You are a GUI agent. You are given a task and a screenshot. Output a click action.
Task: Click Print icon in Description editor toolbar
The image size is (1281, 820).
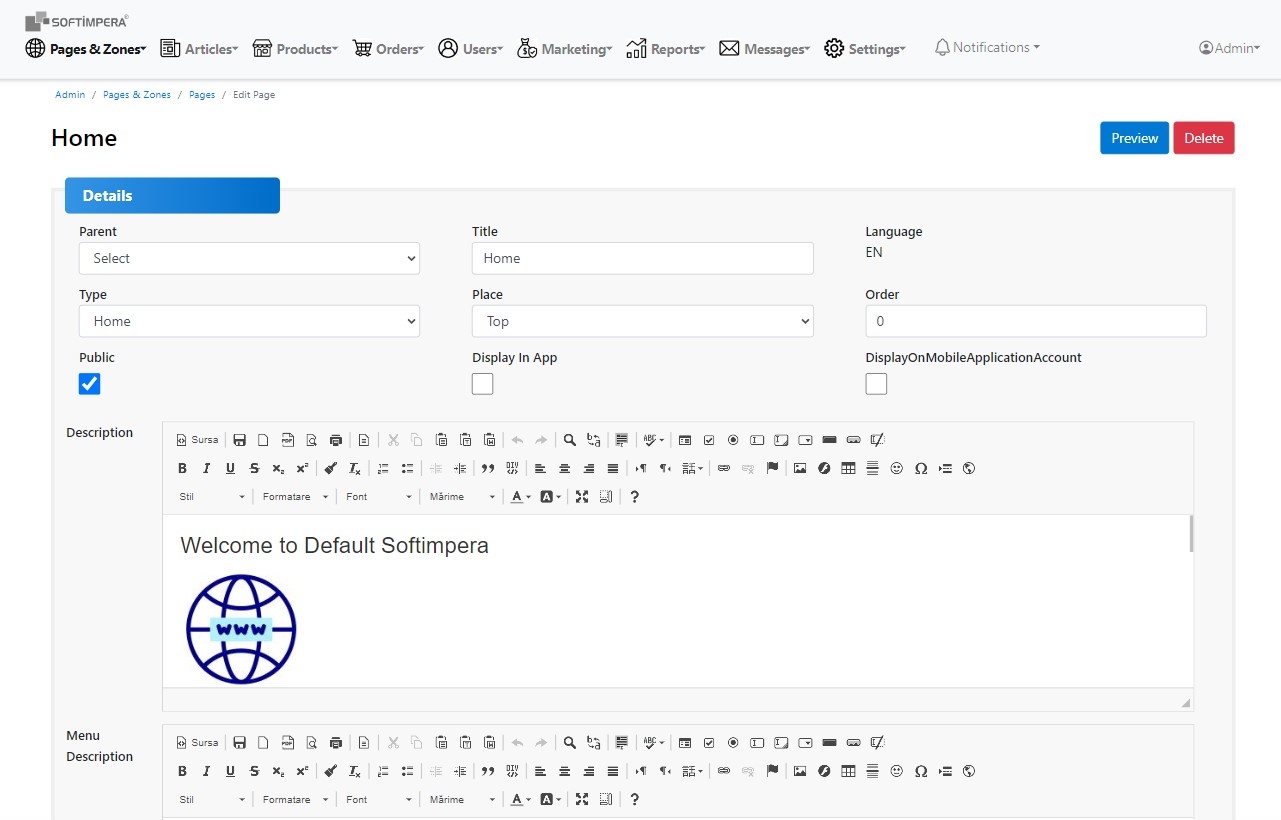[x=336, y=440]
